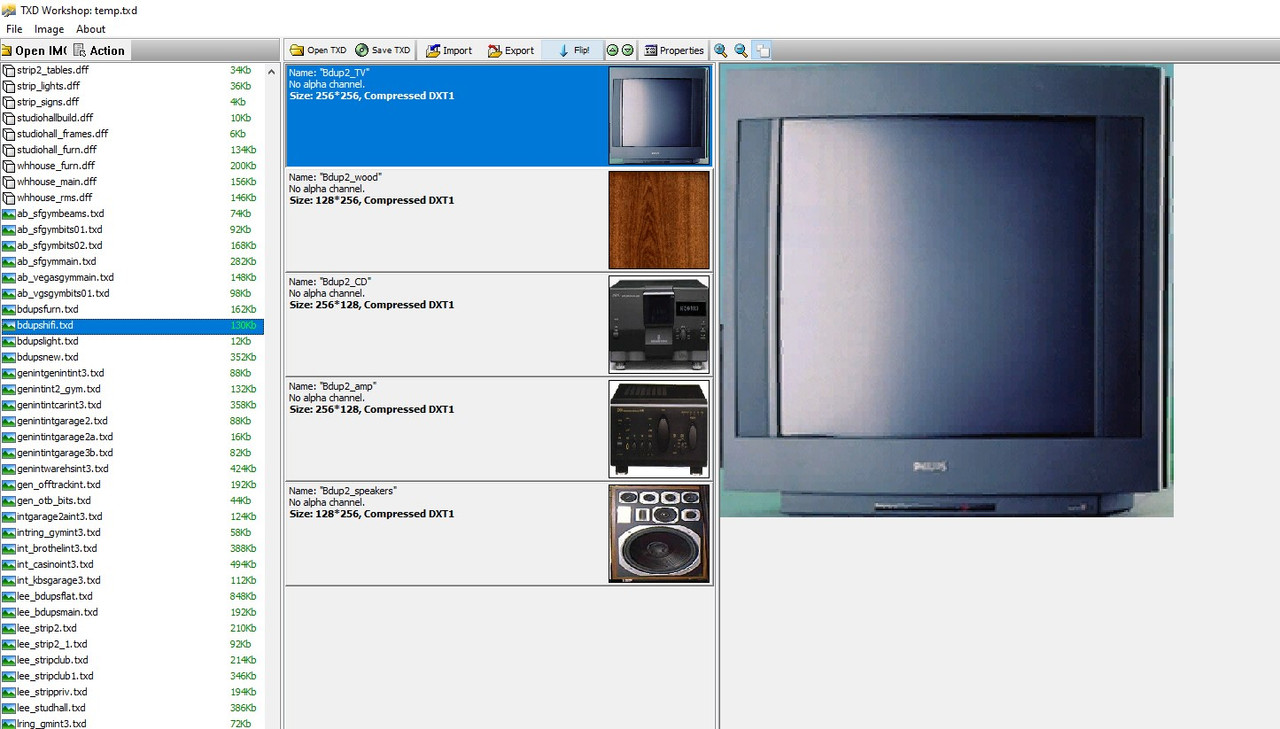Select ab_sfgymbits02.txd entry
This screenshot has height=729, width=1280.
132,246
